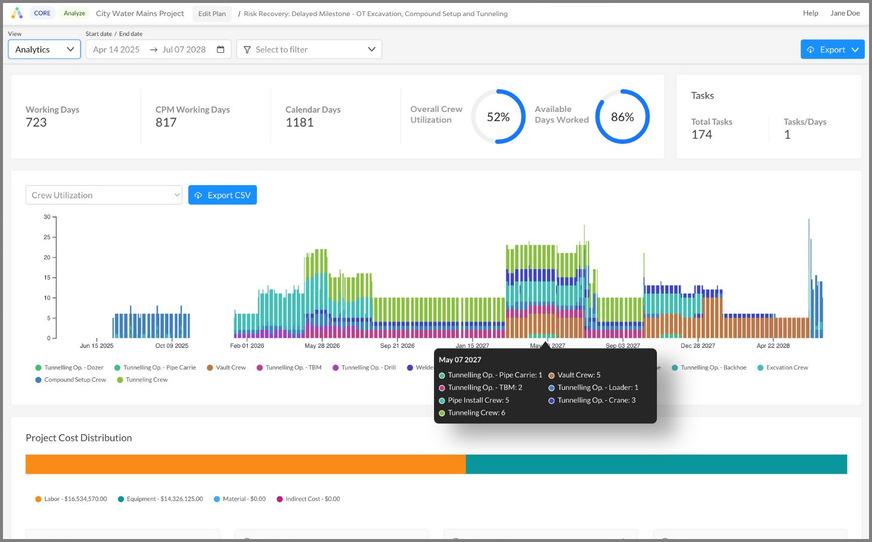Toggle Tunnelling Op. - TBM chart legend series
This screenshot has height=542, width=872.
(289, 367)
